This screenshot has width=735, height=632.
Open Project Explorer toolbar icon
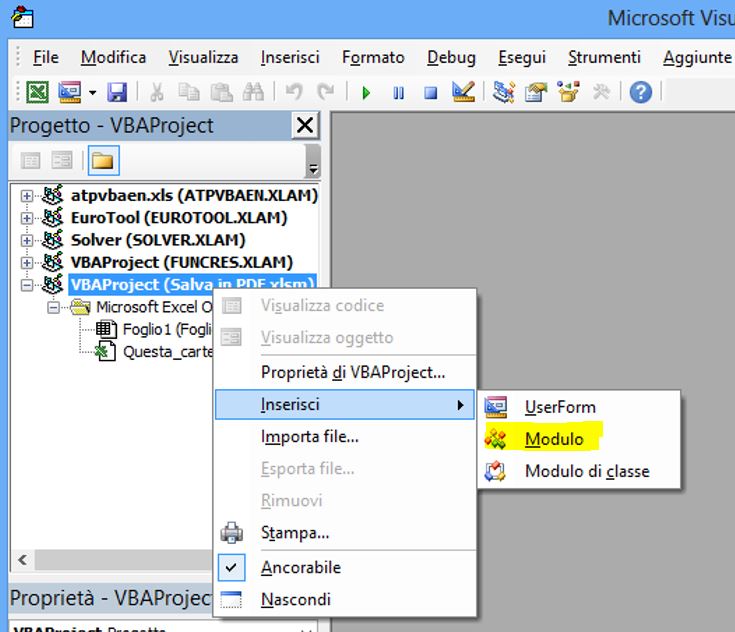[504, 91]
